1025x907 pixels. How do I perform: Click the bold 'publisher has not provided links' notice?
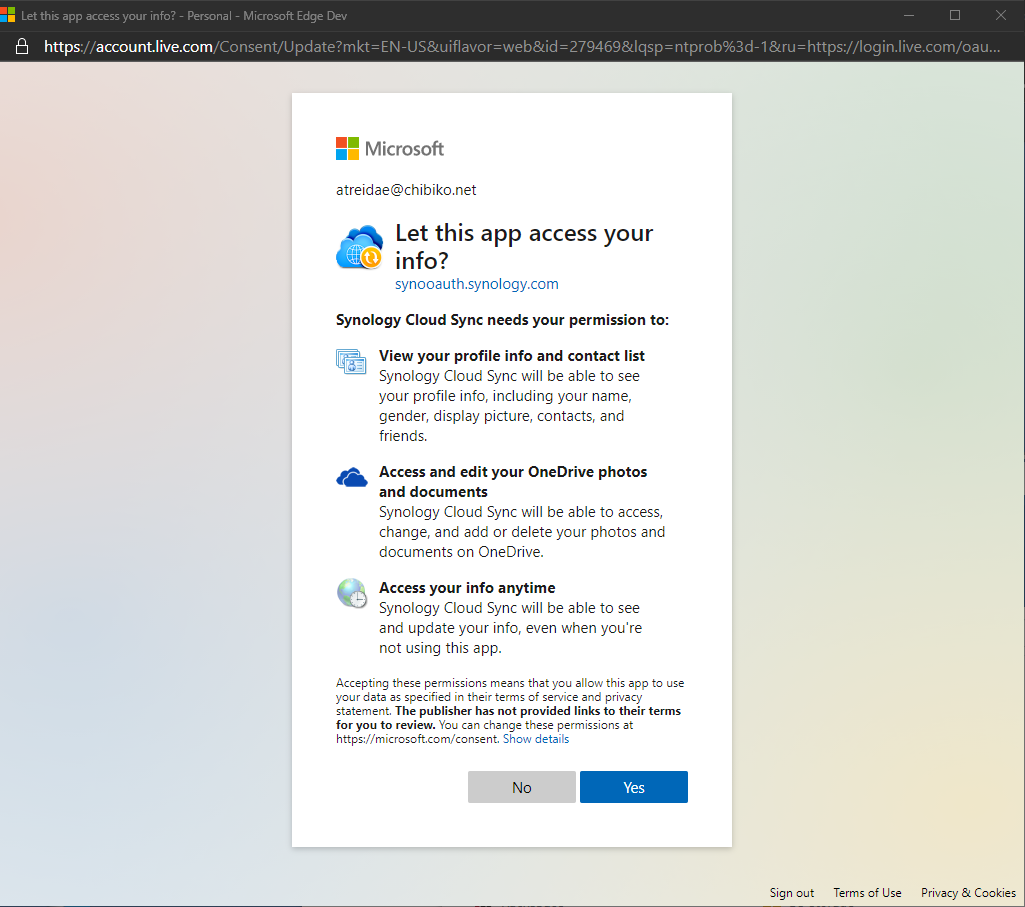click(509, 718)
